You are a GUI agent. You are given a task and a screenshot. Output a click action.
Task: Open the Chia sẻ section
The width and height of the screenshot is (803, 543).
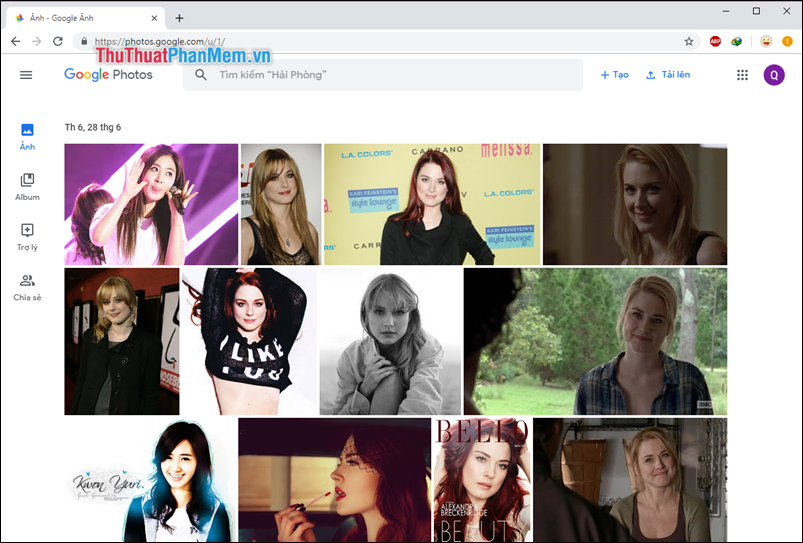coord(27,286)
